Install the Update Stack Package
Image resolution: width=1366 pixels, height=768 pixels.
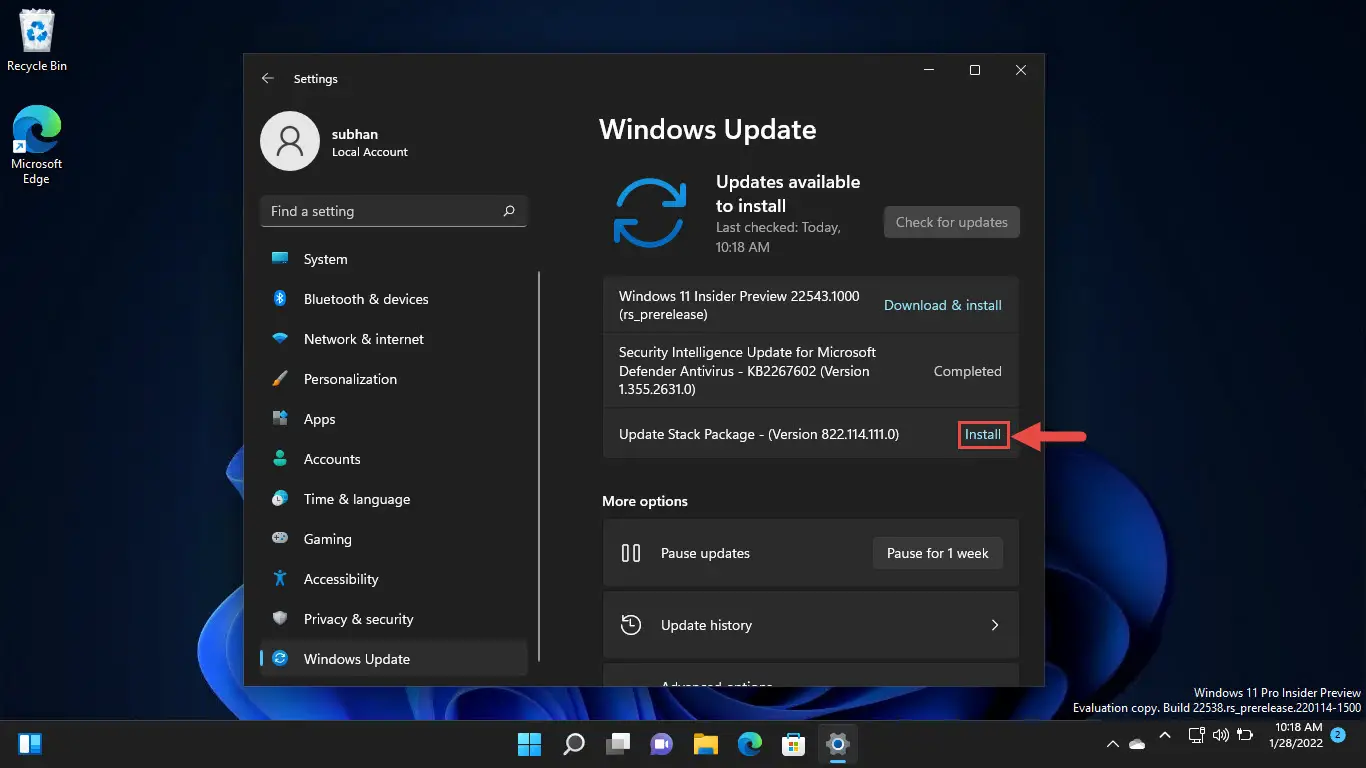coord(983,434)
